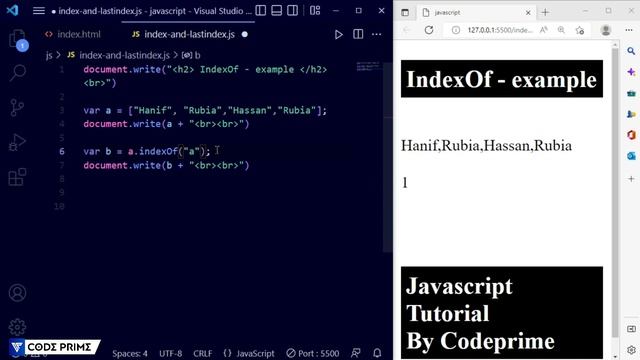Viewport: 640px width, 360px height.
Task: Click the browser back arrow
Action: 407,30
